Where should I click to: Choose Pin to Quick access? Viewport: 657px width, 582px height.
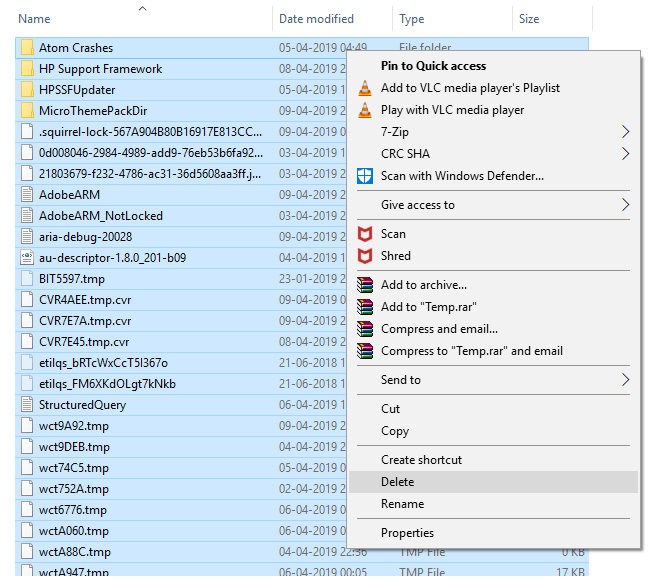point(433,66)
